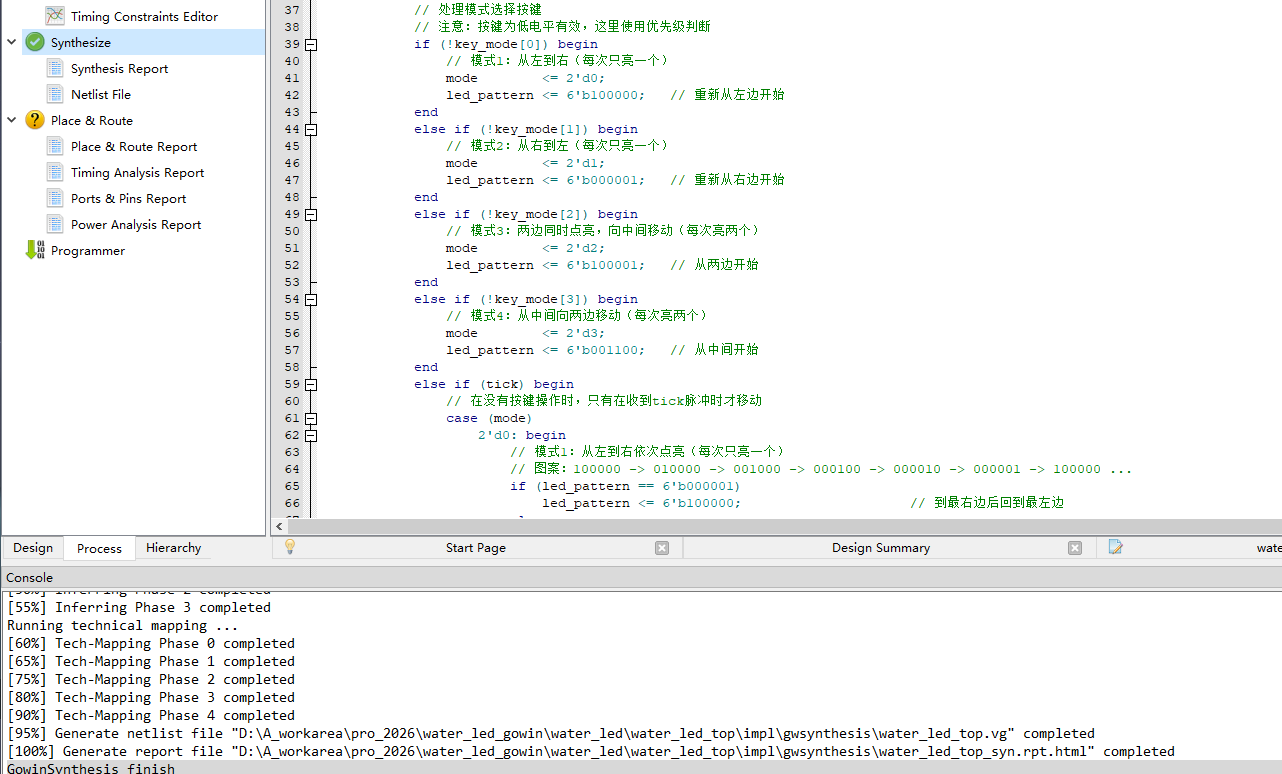The width and height of the screenshot is (1282, 774).
Task: Click the Programmer download icon
Action: coord(35,250)
